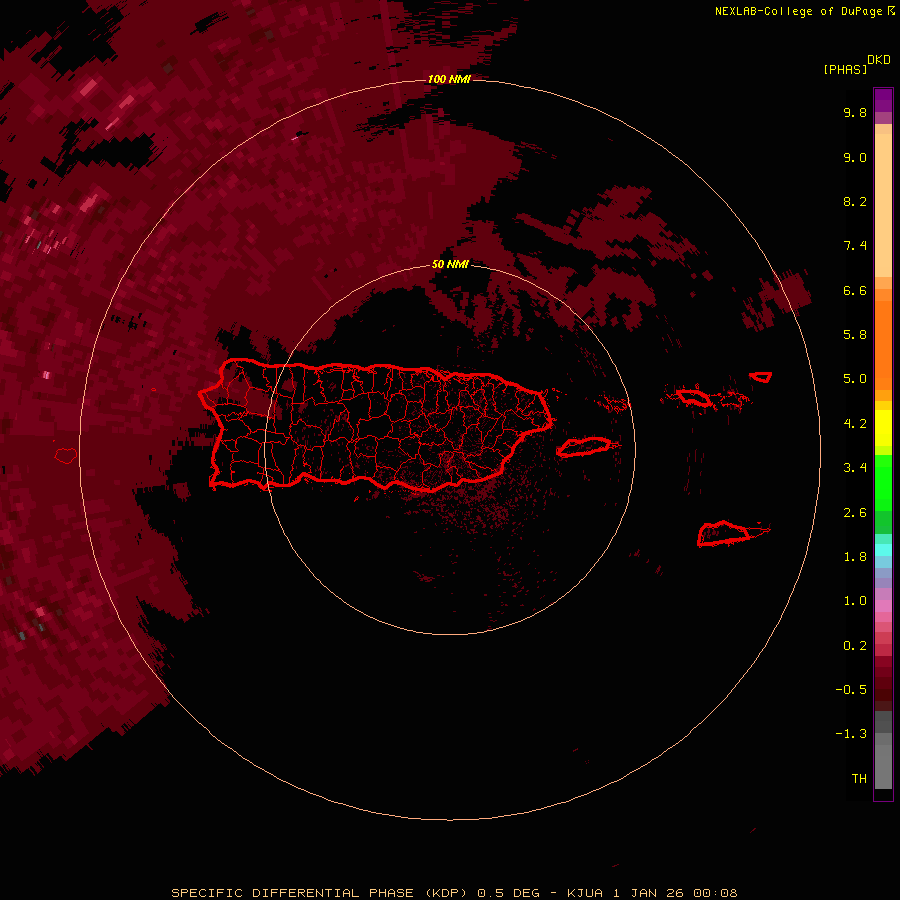Click the St. Thomas island outline

tap(695, 397)
